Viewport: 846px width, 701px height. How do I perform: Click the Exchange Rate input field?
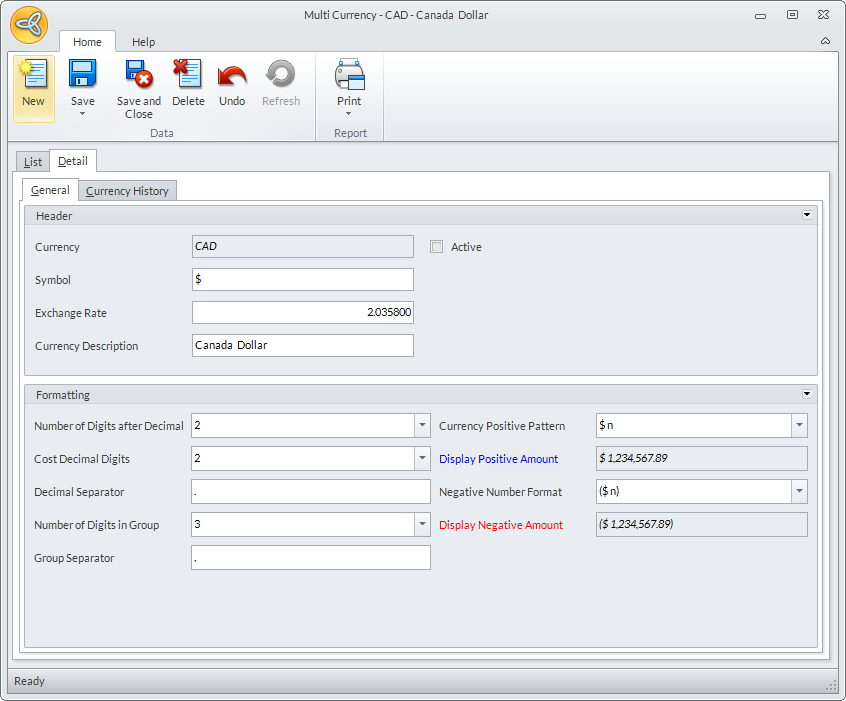[x=302, y=313]
